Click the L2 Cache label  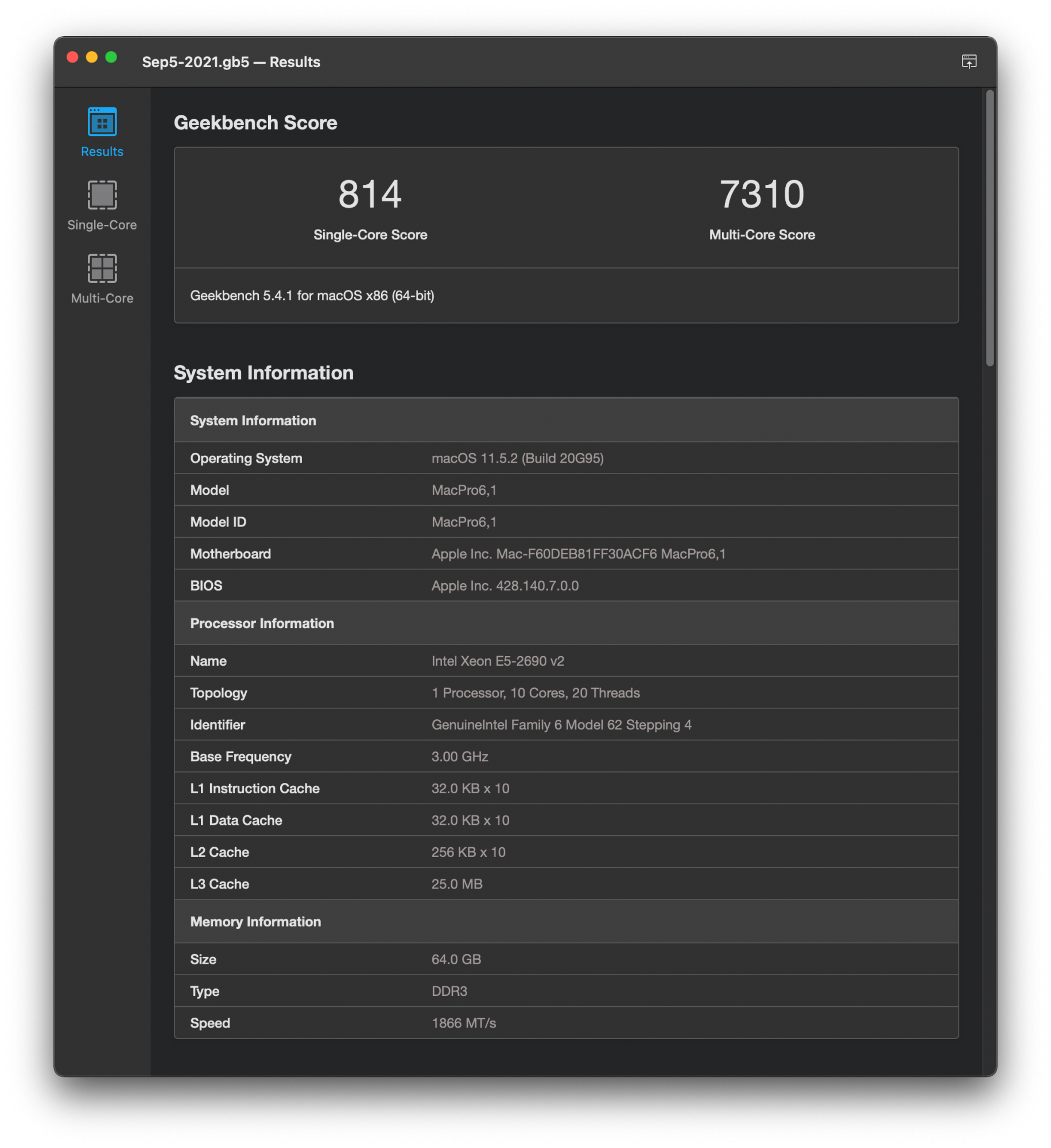[x=220, y=852]
